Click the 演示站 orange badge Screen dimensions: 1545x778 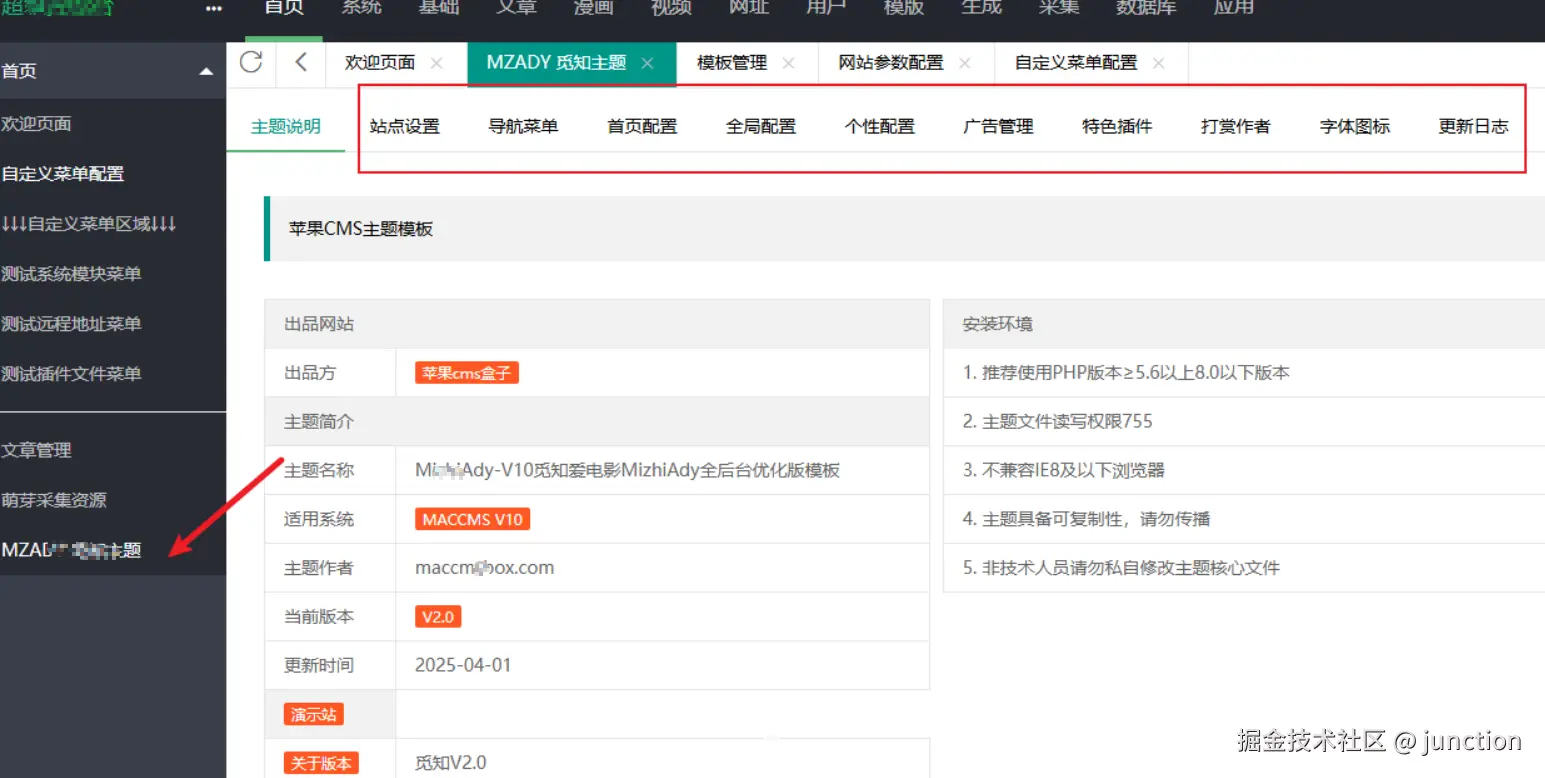314,714
